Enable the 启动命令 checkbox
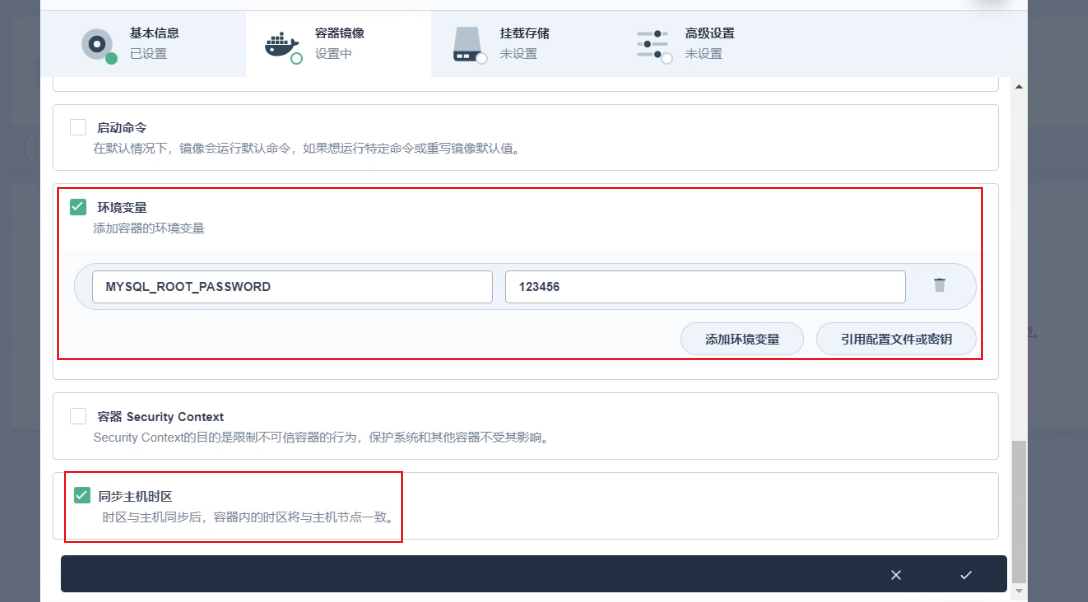 78,127
